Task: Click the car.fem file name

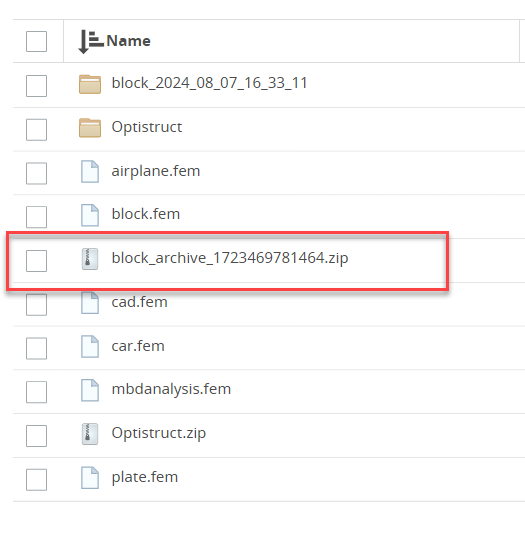Action: click(138, 346)
